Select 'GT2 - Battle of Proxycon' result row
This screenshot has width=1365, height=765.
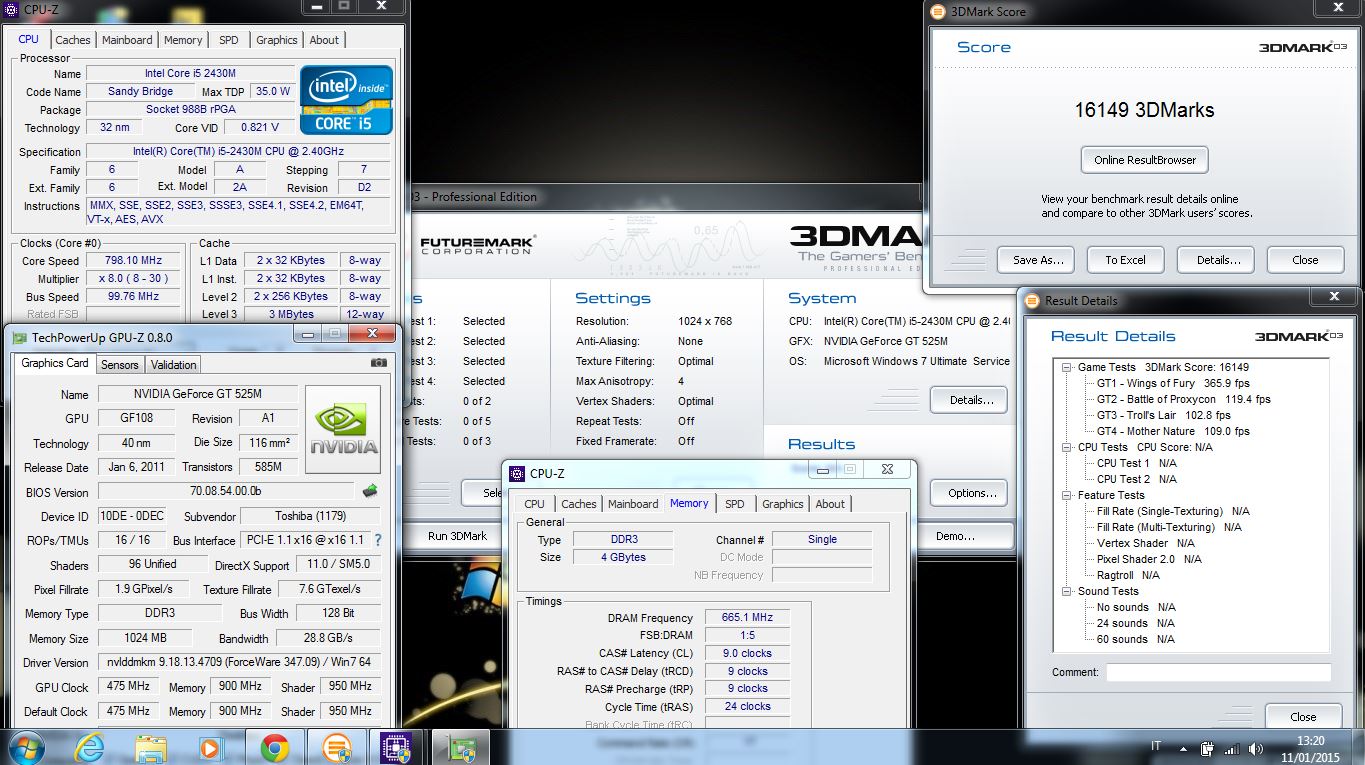tap(1183, 399)
